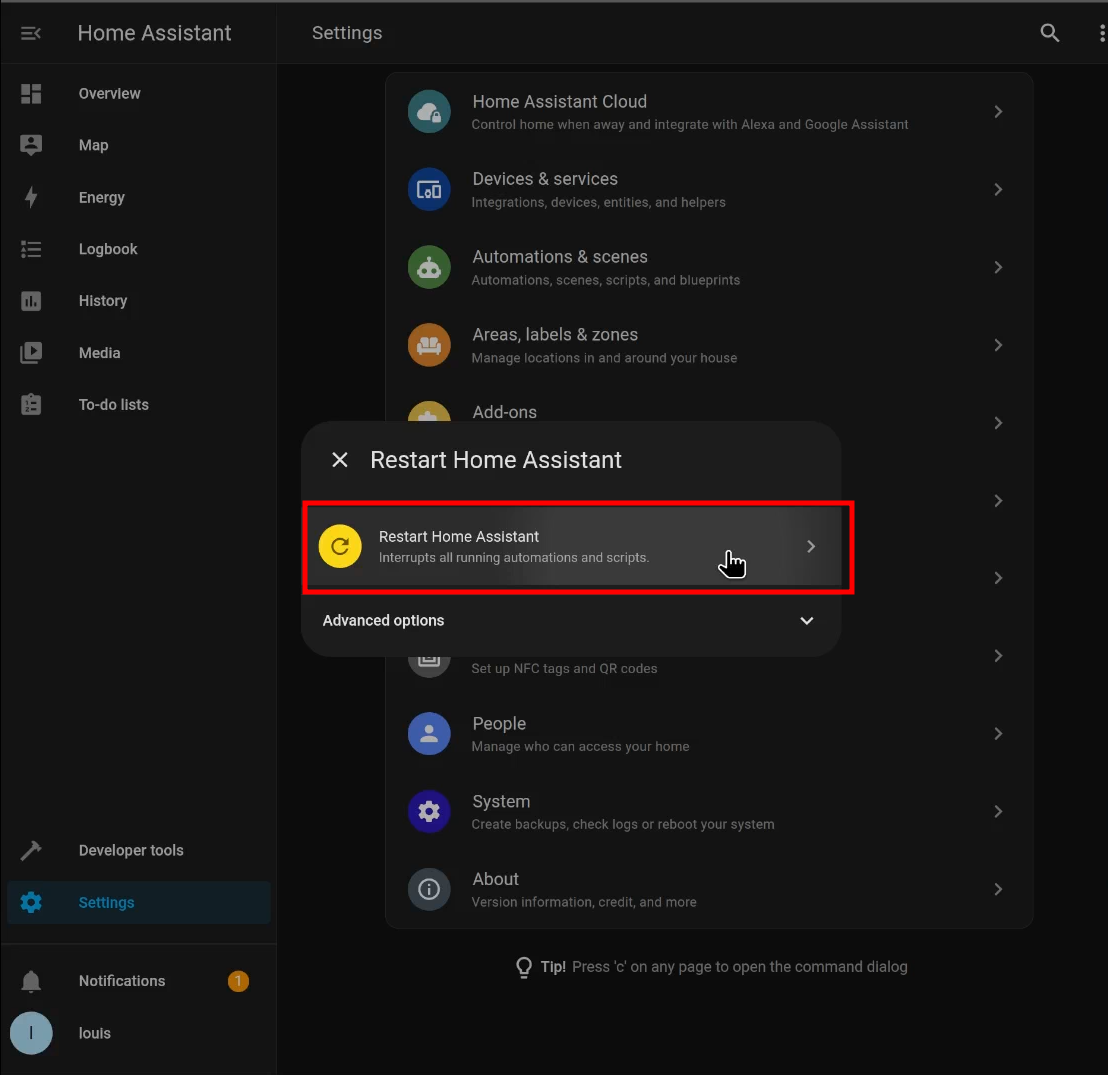Collapse the sidebar with the menu icon
The image size is (1108, 1075).
[30, 33]
